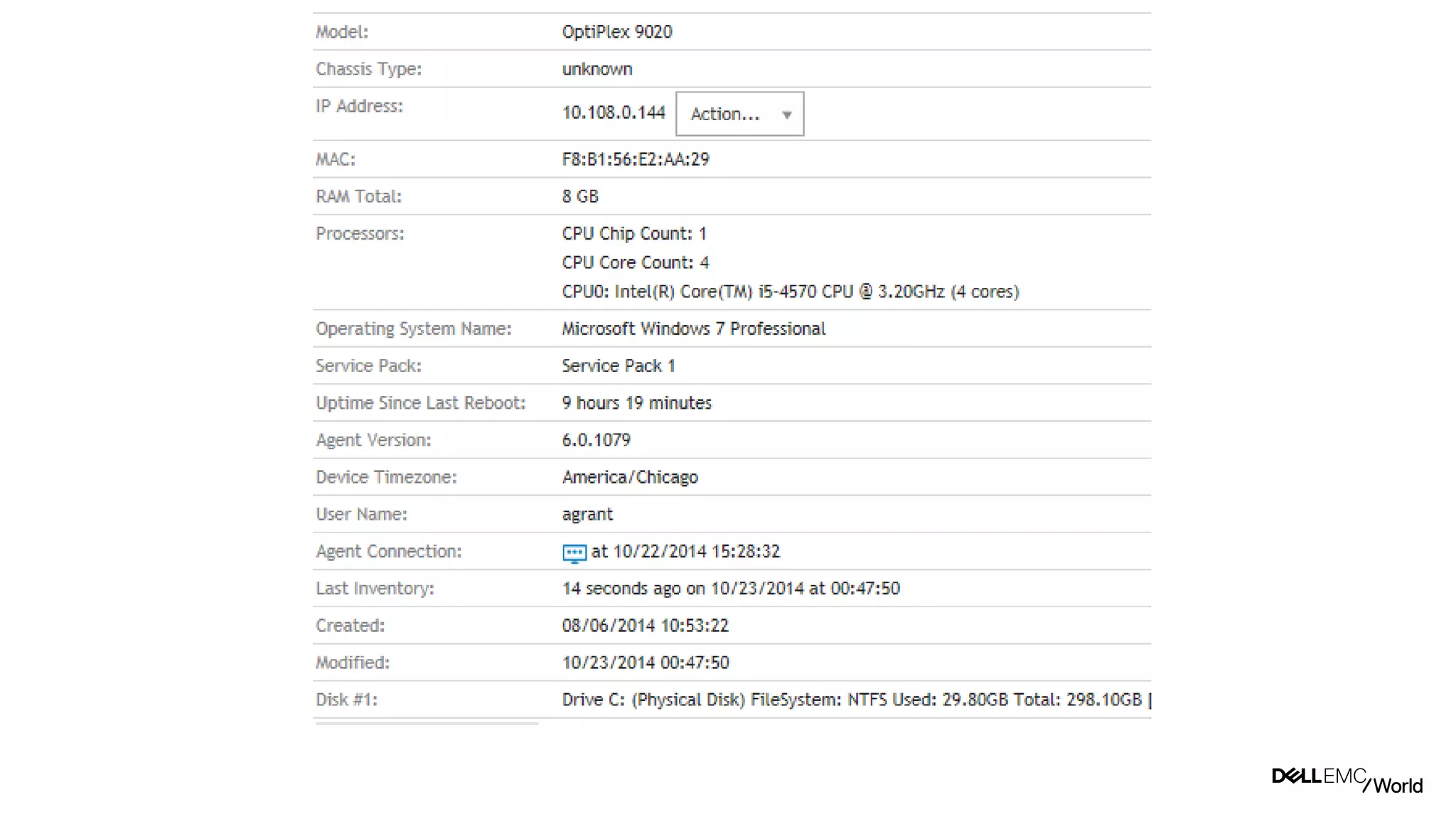Click the agent connection monitor icon
This screenshot has height=819, width=1456.
coord(574,552)
